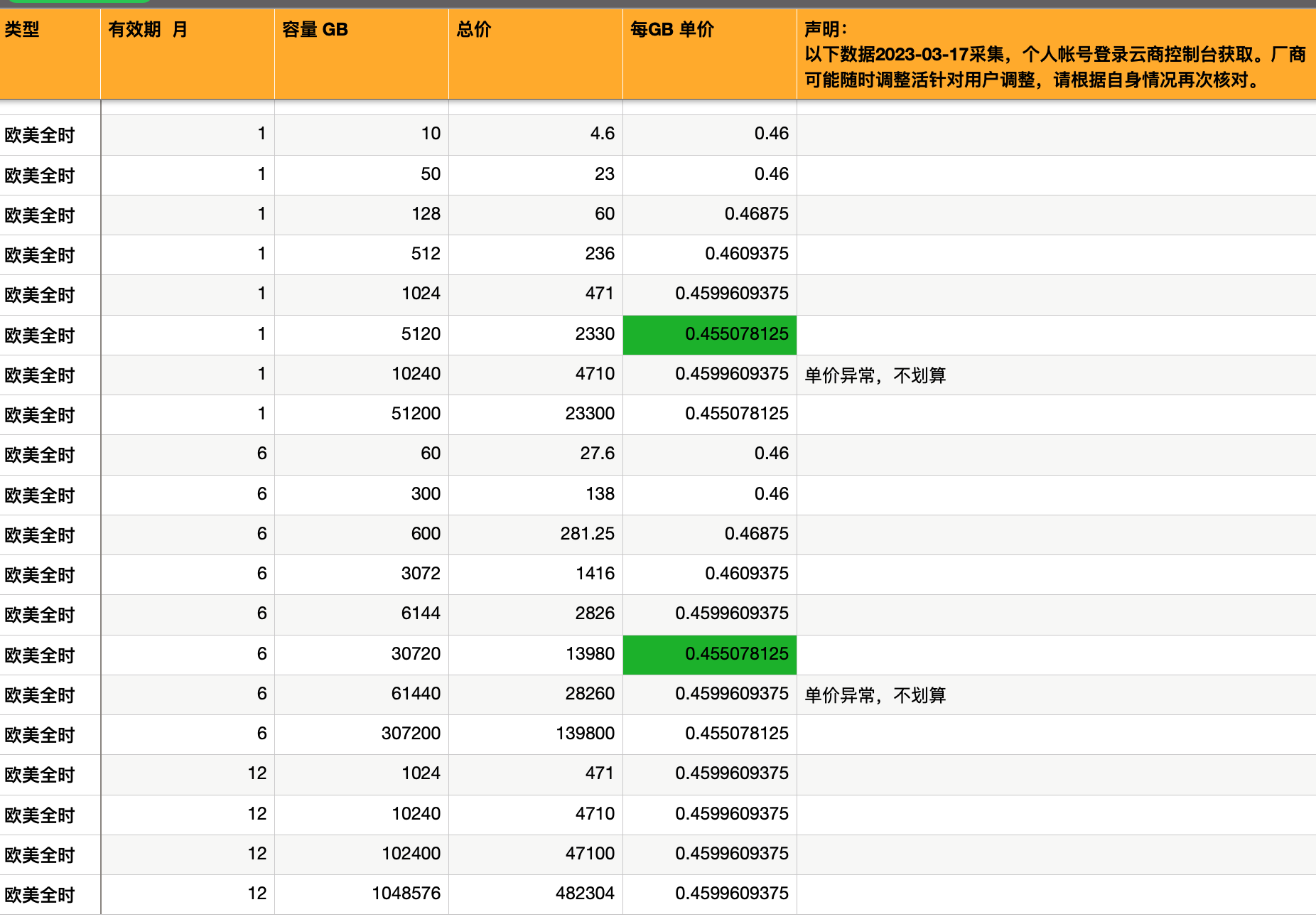Select the green highlighted cell in the 5120 row
Image resolution: width=1316 pixels, height=917 pixels.
click(x=710, y=335)
